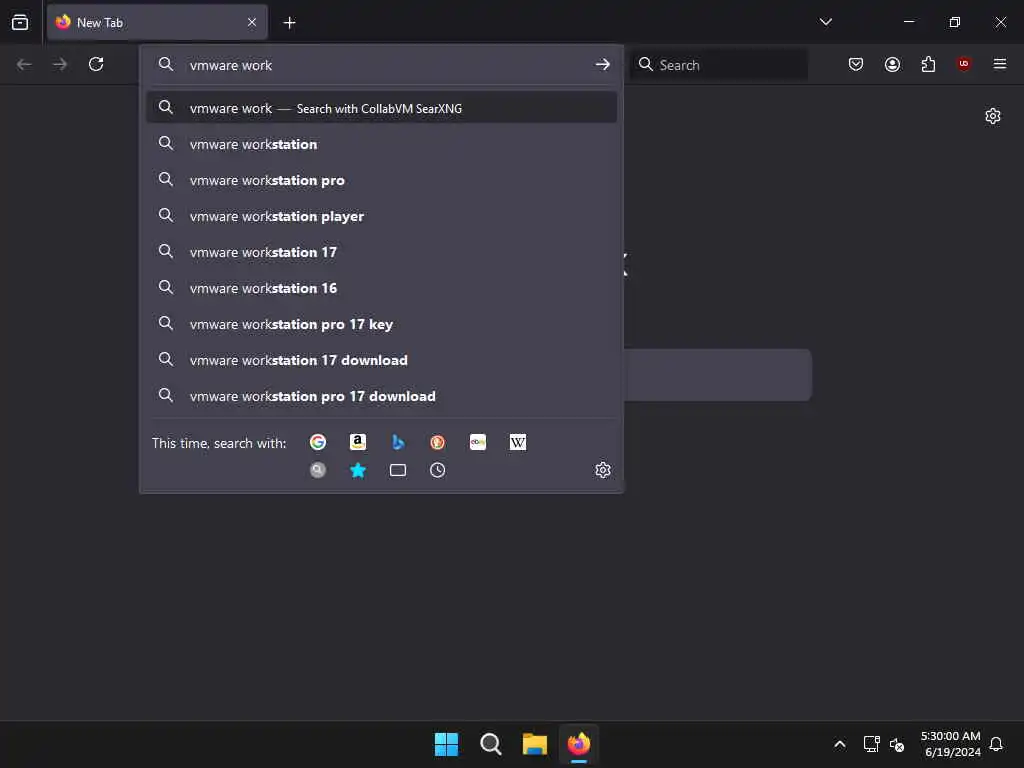Go forward one page
The image size is (1024, 768).
pyautogui.click(x=60, y=64)
